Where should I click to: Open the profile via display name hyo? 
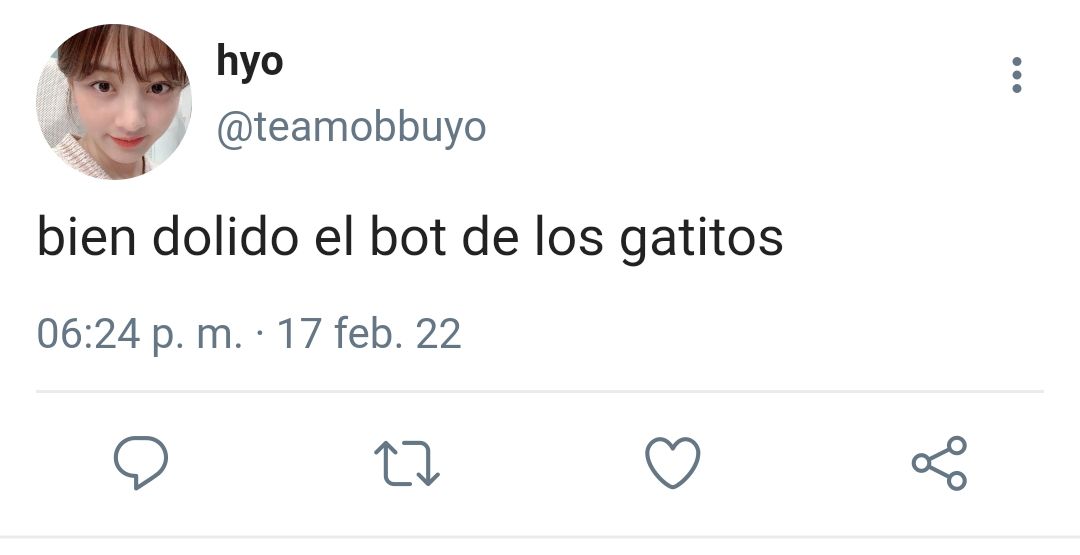[x=249, y=61]
